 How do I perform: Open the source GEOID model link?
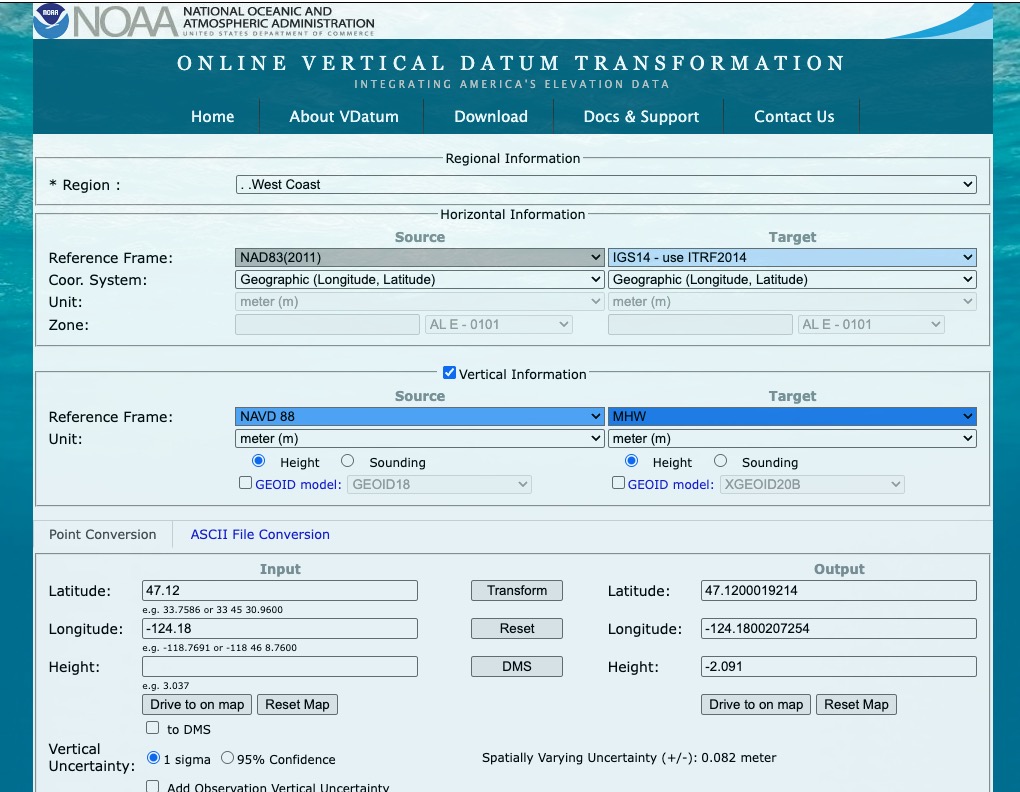298,484
